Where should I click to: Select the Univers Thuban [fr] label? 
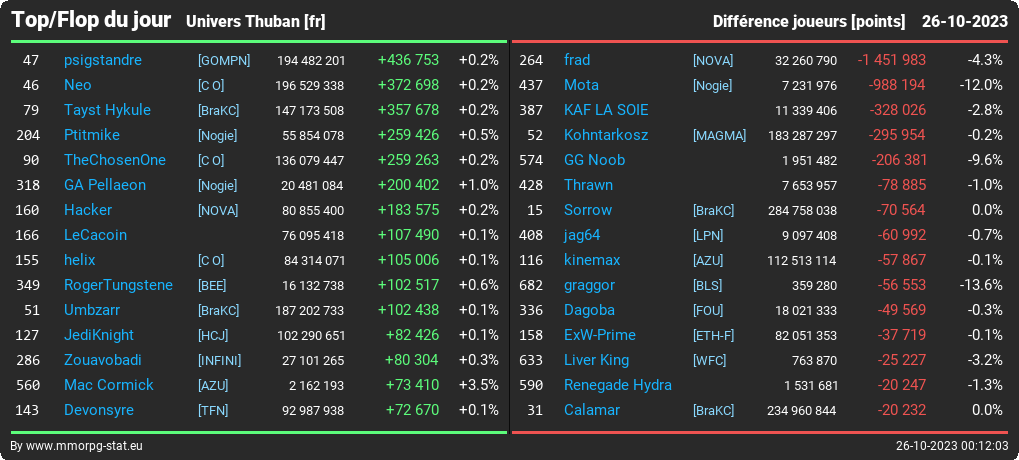click(255, 21)
